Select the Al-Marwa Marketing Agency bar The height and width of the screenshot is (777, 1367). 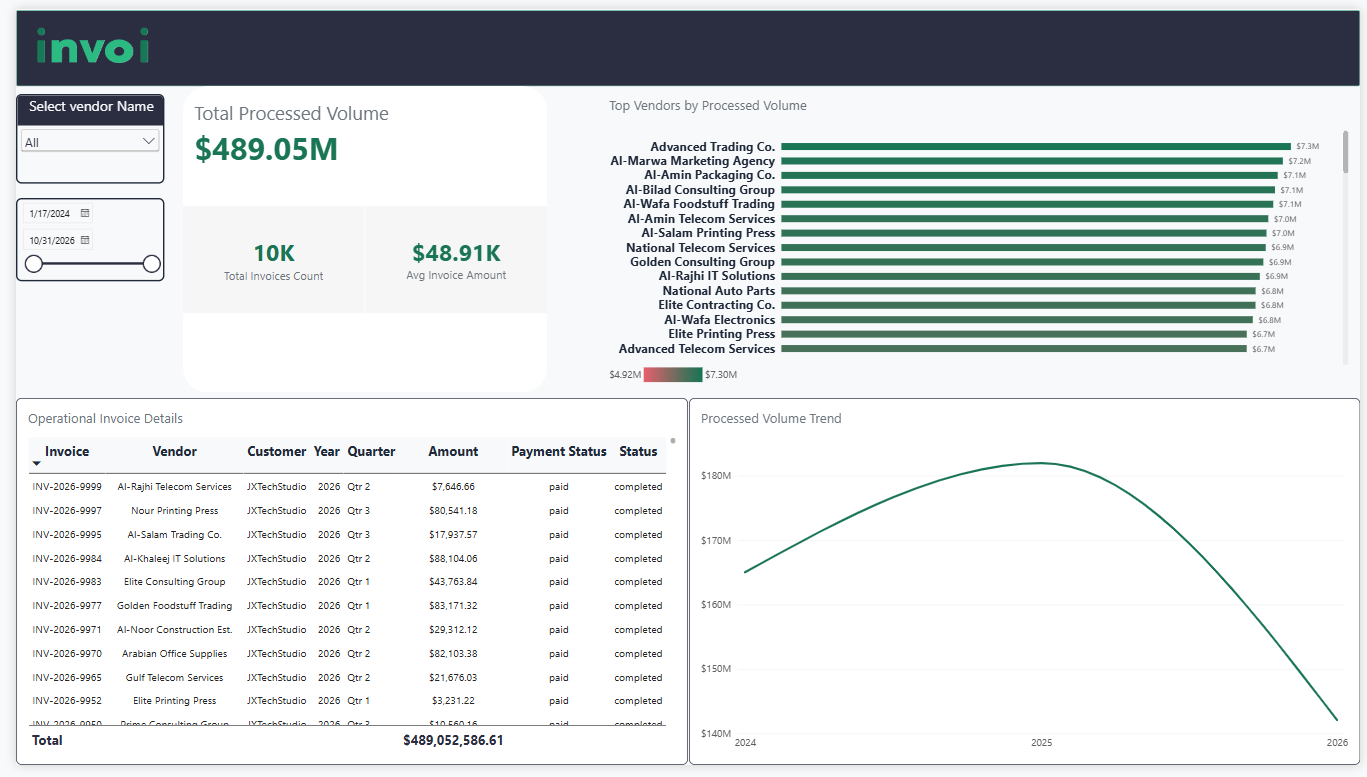click(x=1032, y=161)
